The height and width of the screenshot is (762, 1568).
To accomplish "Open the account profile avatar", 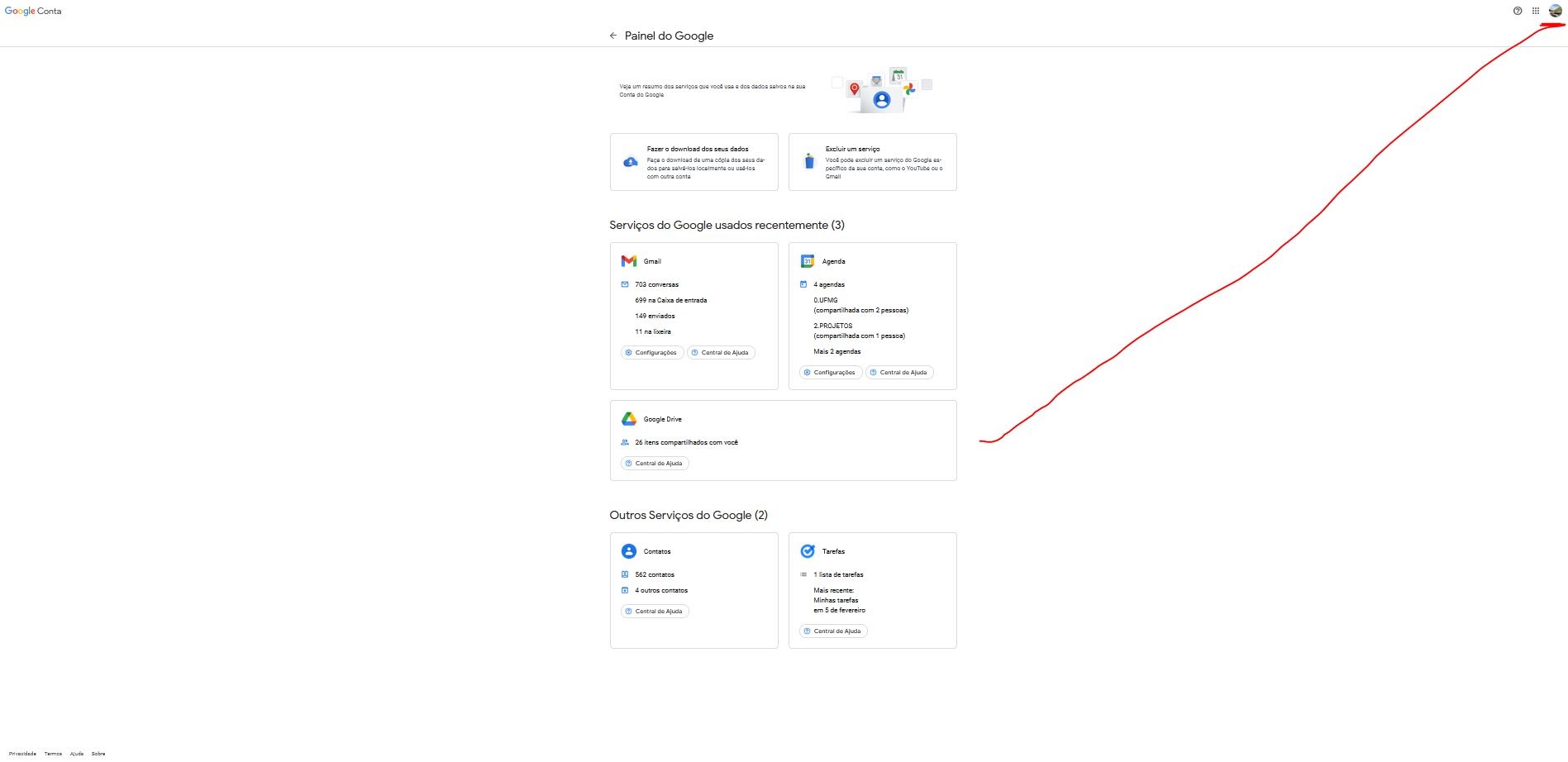I will (x=1556, y=11).
